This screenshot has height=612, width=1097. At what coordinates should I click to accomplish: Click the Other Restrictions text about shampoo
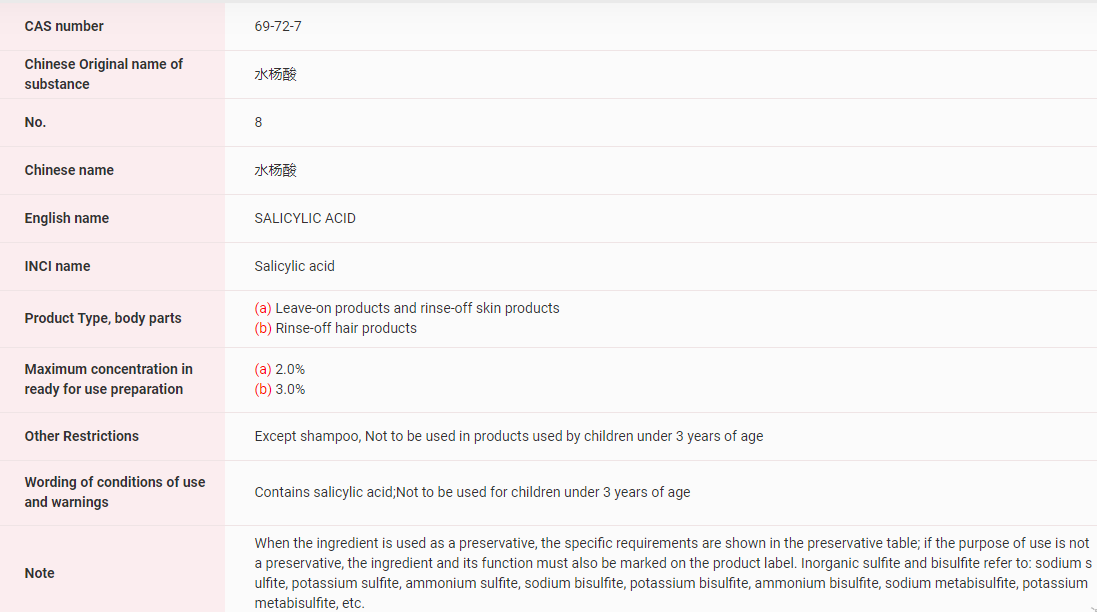509,436
